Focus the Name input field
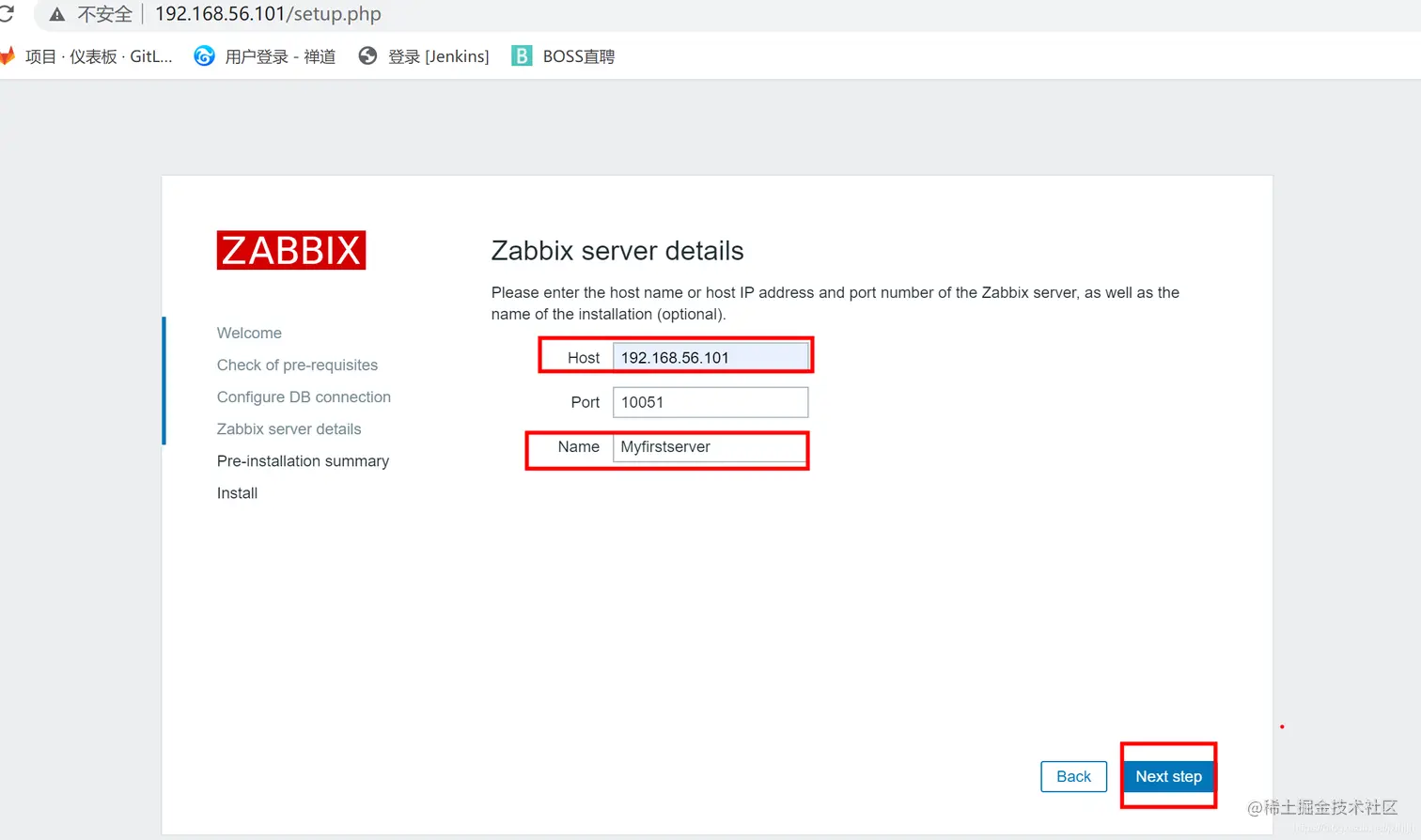 click(710, 447)
